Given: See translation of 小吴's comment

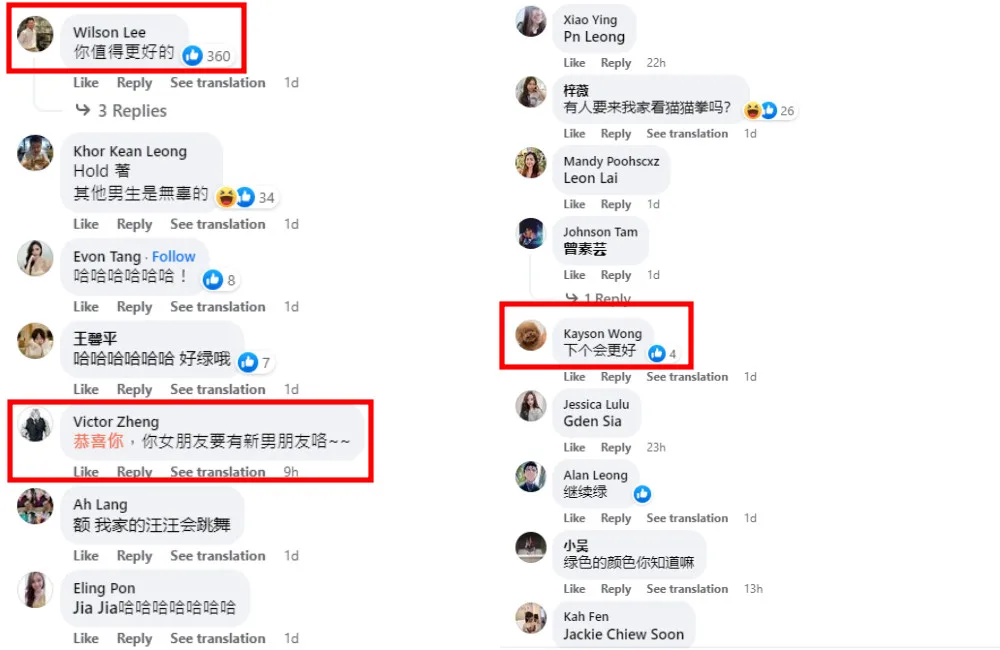Looking at the screenshot, I should pos(687,589).
